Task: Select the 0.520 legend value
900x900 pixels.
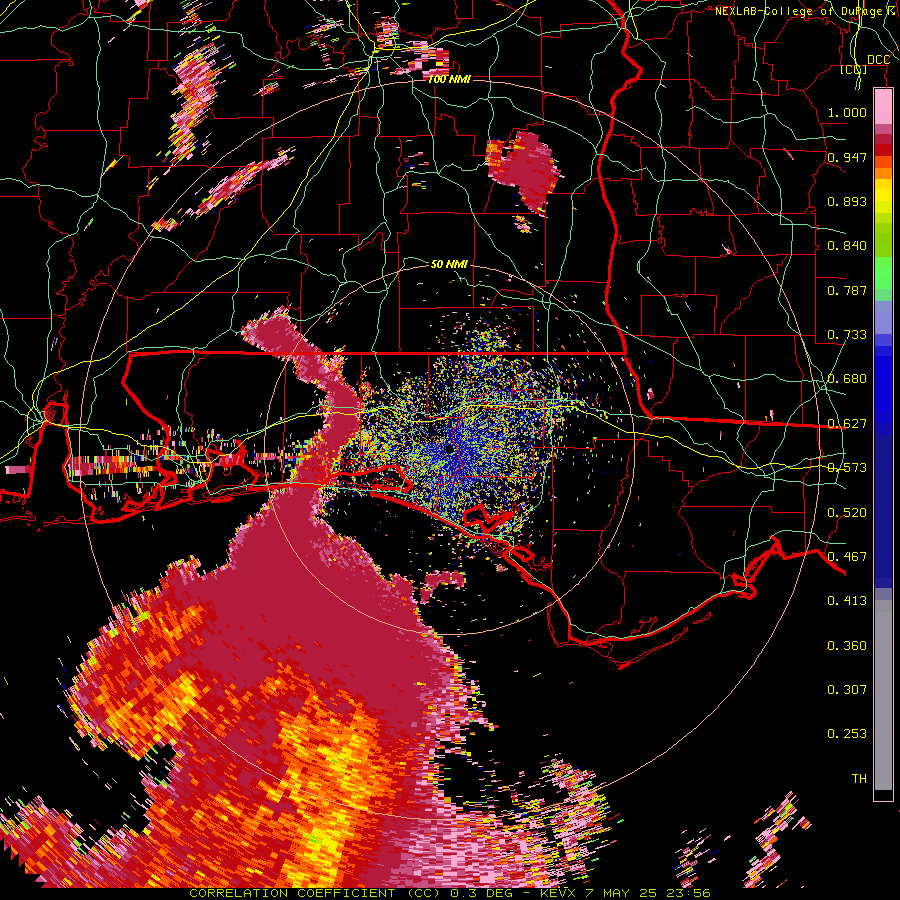Action: pos(847,513)
